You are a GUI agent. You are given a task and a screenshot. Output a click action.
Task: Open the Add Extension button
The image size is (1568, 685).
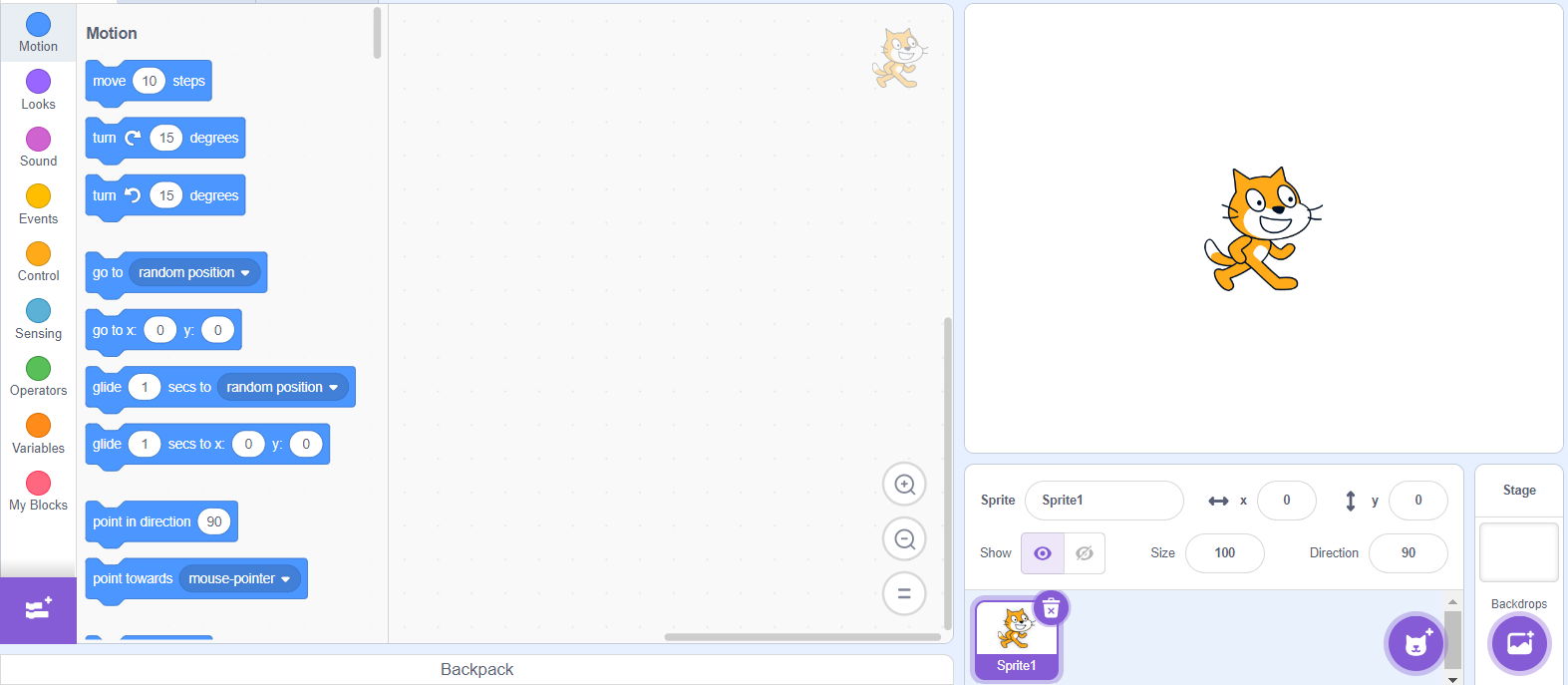coord(38,610)
